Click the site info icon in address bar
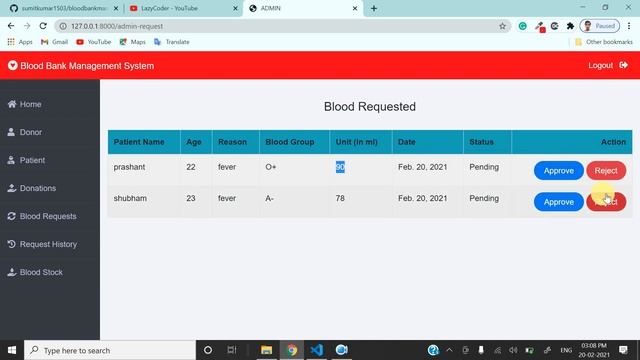This screenshot has height=360, width=640. pyautogui.click(x=63, y=26)
